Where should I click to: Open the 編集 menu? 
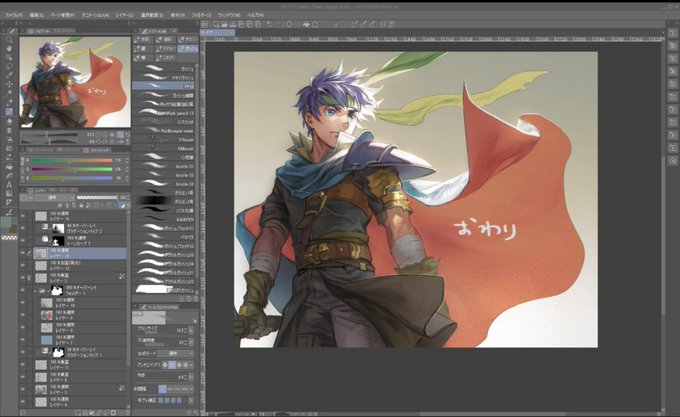[37, 15]
